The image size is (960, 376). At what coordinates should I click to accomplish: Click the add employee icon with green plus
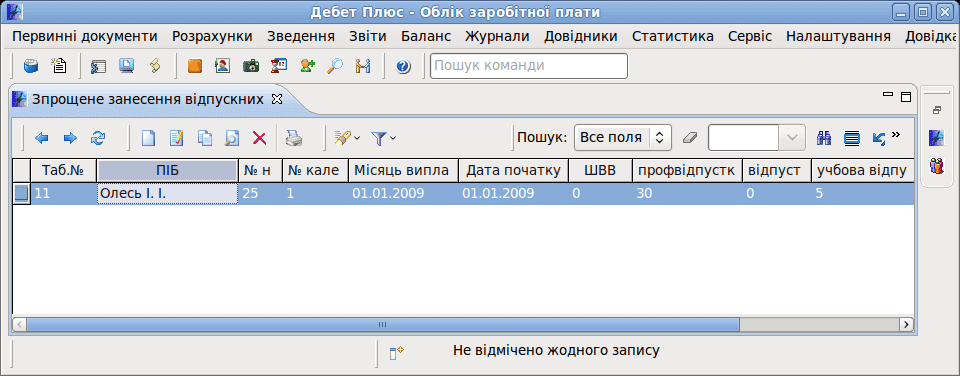pyautogui.click(x=307, y=66)
